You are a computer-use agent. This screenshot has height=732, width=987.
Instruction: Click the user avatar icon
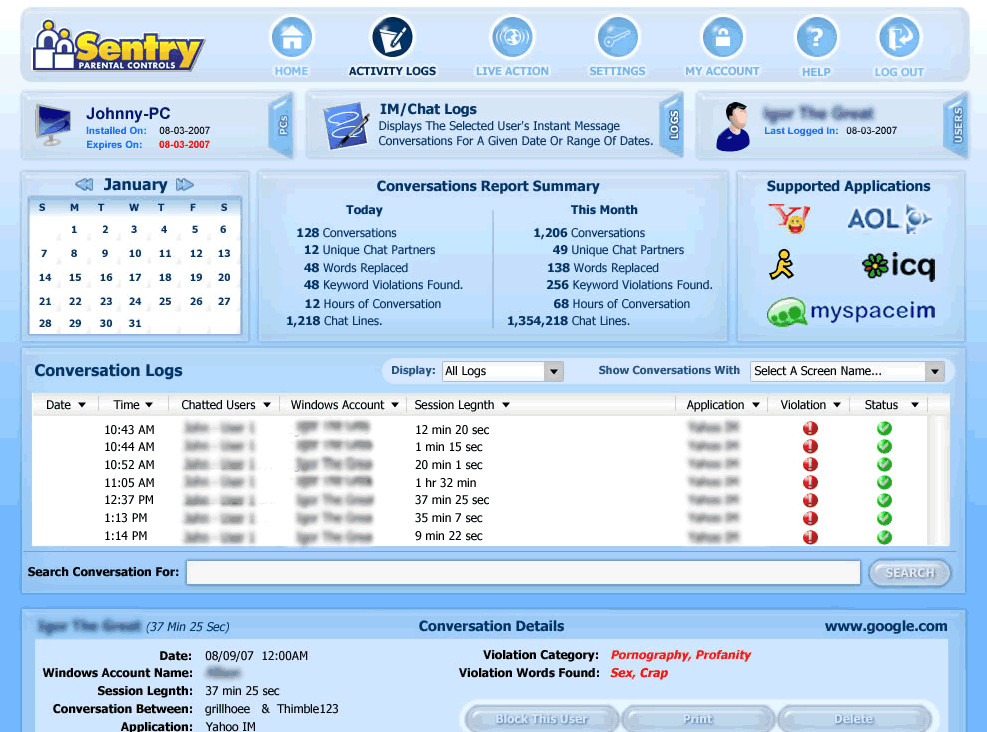pyautogui.click(x=733, y=127)
